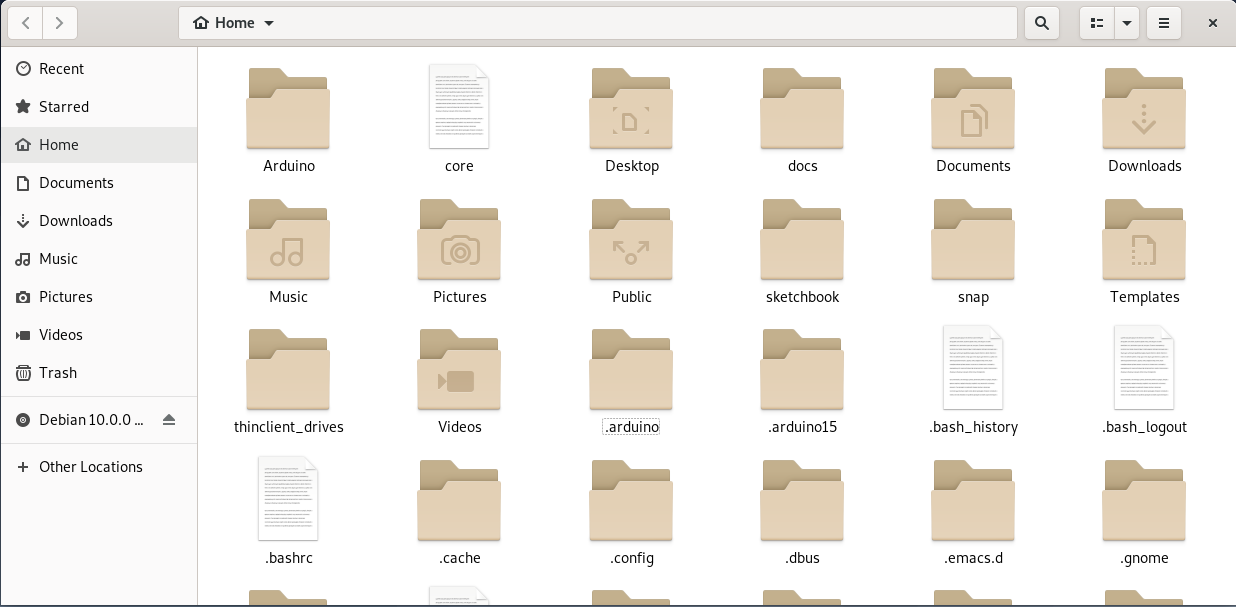
Task: Select the core file icon
Action: coord(459,106)
